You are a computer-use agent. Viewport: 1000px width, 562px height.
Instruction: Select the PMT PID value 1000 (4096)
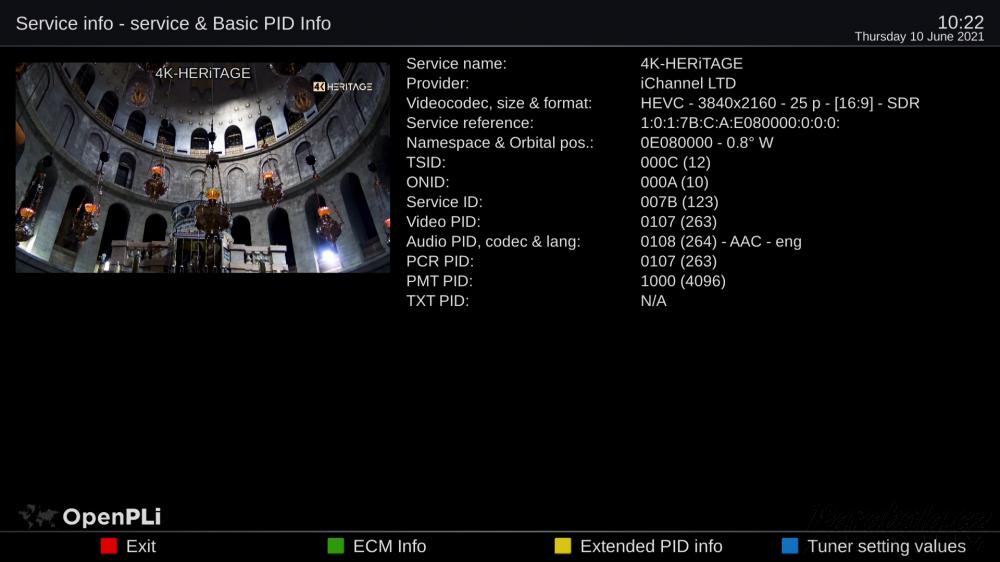coord(683,281)
